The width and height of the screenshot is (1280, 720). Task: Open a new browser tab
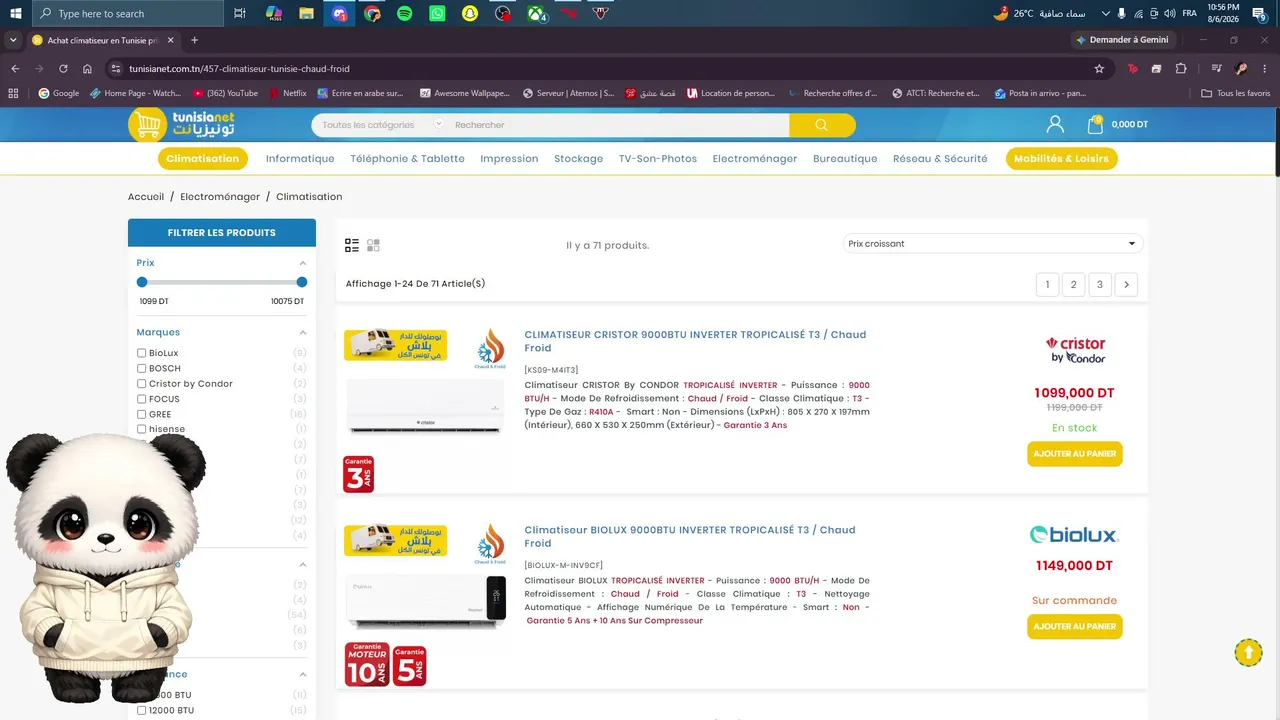tap(194, 40)
